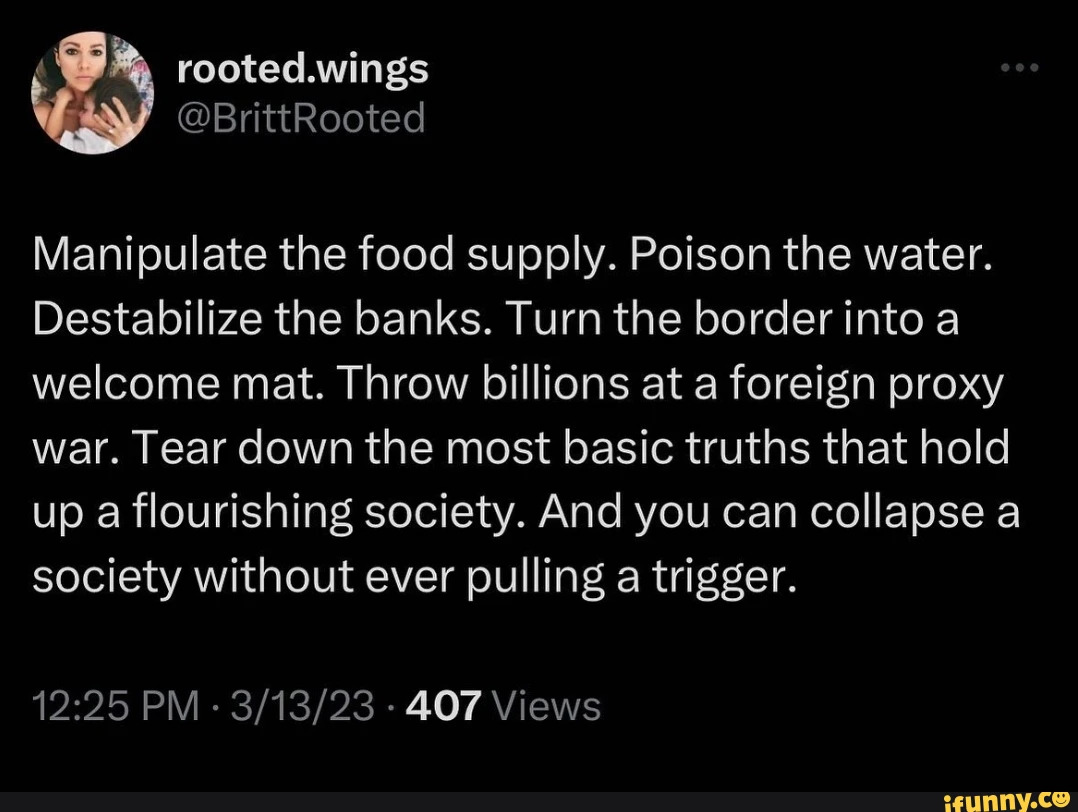Open the rooted.wings display name
The height and width of the screenshot is (812, 1078).
[x=302, y=69]
